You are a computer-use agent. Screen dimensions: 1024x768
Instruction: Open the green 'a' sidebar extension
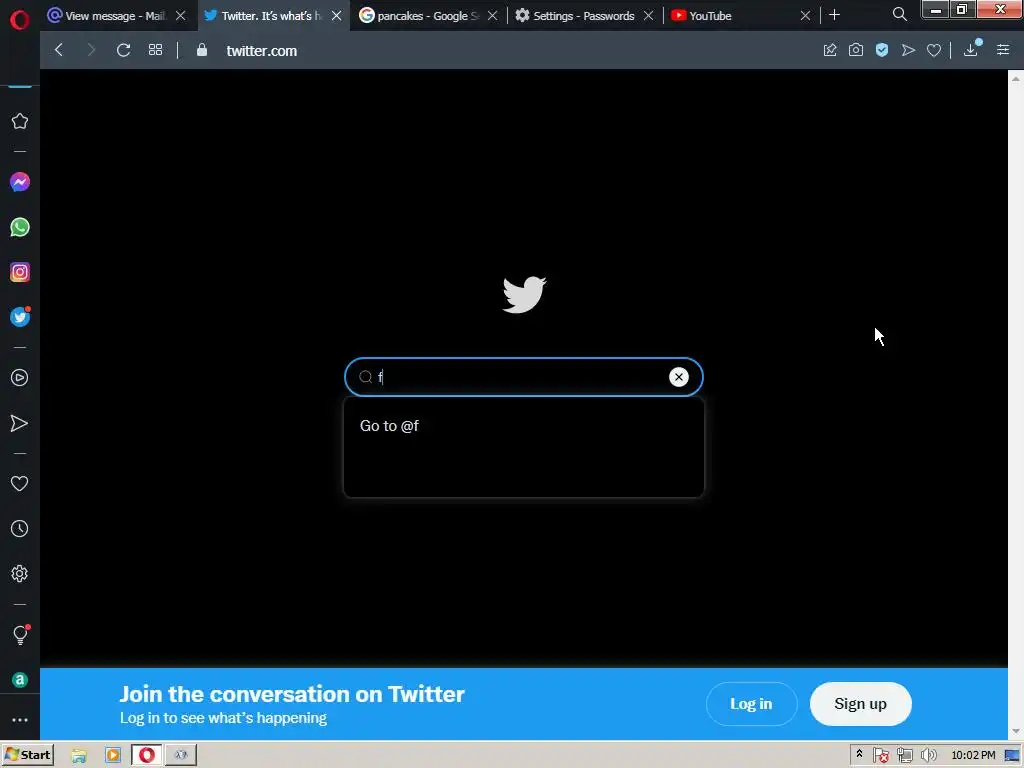click(20, 680)
